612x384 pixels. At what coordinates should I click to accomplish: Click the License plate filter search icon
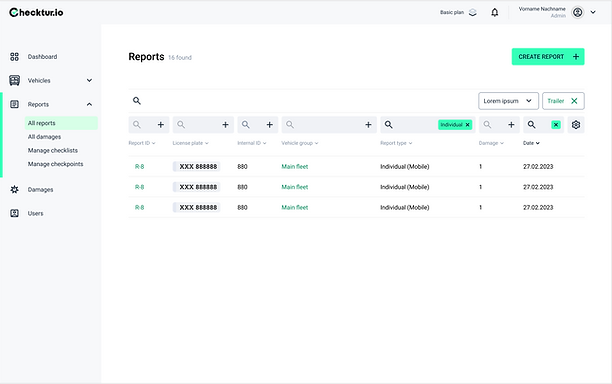[x=181, y=124]
